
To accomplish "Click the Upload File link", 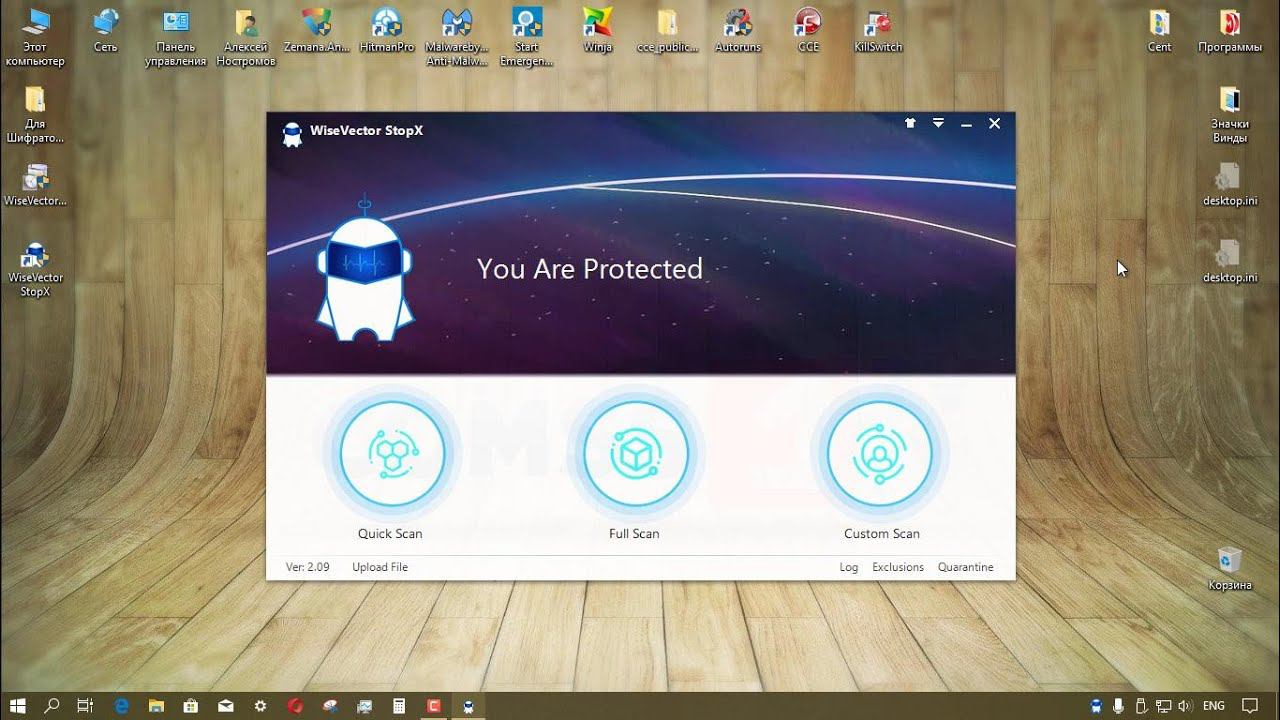I will click(x=380, y=567).
